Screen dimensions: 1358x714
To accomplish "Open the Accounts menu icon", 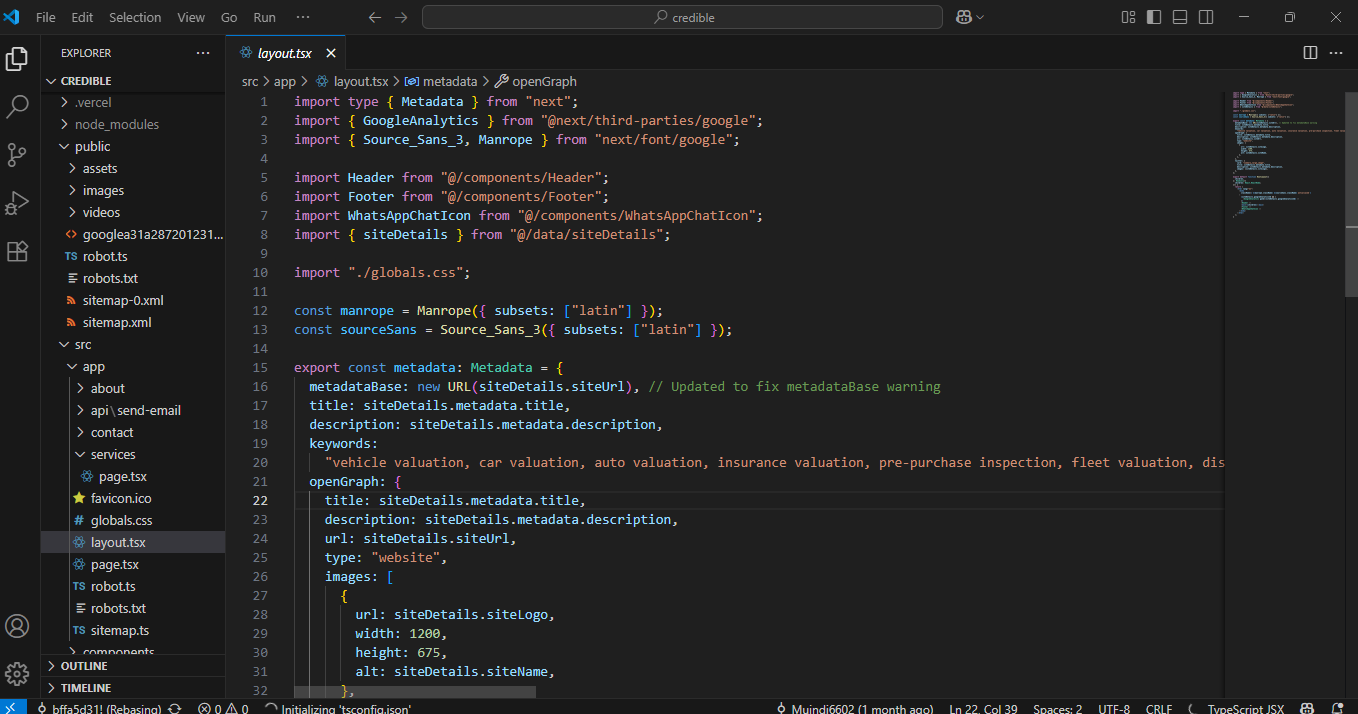I will (17, 626).
